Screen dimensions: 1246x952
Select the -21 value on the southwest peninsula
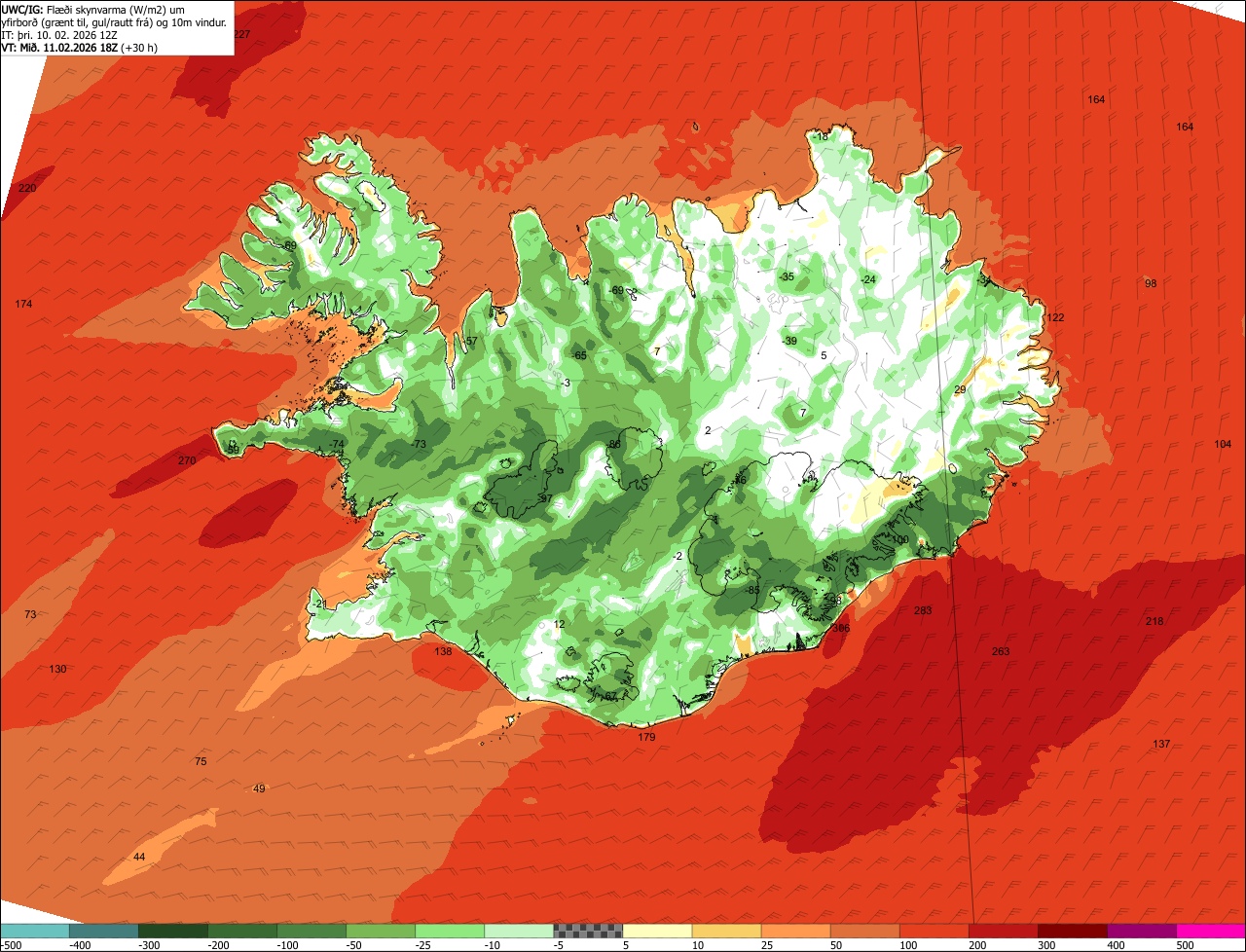click(x=318, y=604)
